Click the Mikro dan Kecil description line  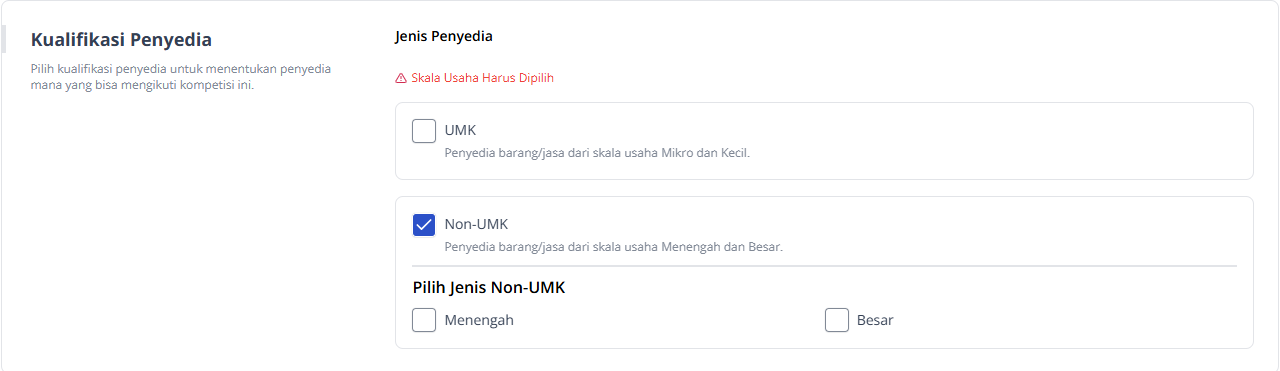tap(597, 153)
